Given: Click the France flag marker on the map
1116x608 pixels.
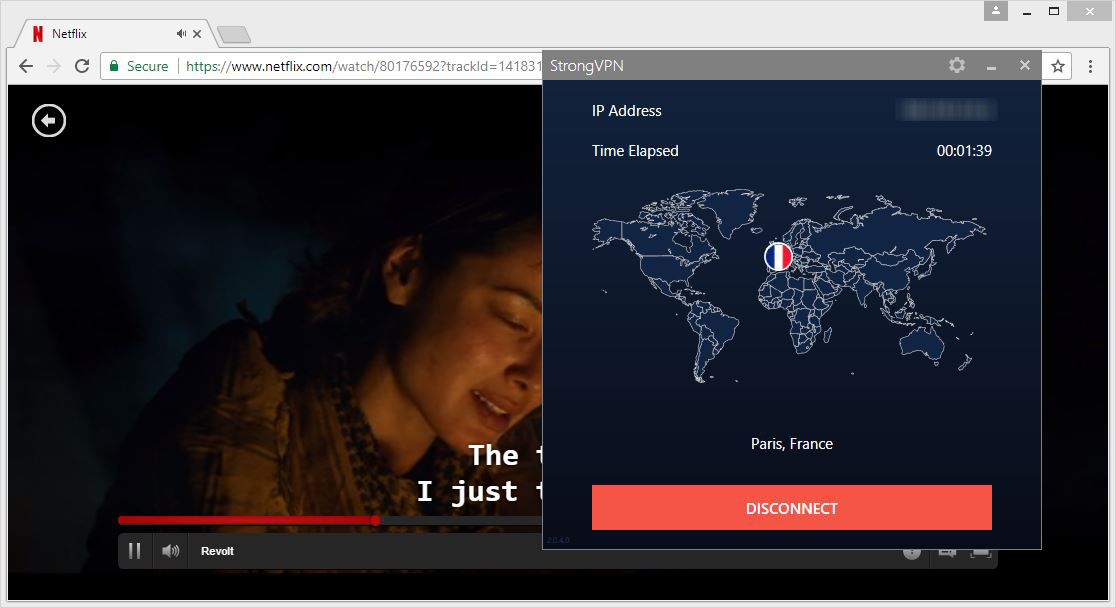Looking at the screenshot, I should coord(778,256).
